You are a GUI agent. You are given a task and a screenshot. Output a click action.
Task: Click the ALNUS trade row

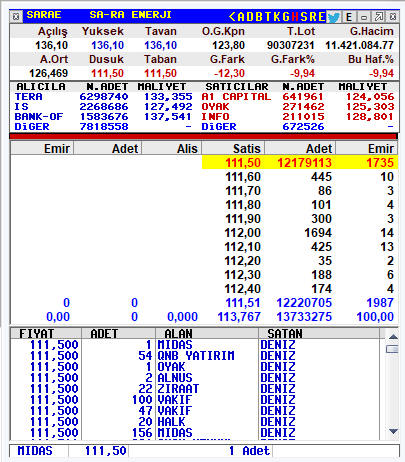click(195, 378)
